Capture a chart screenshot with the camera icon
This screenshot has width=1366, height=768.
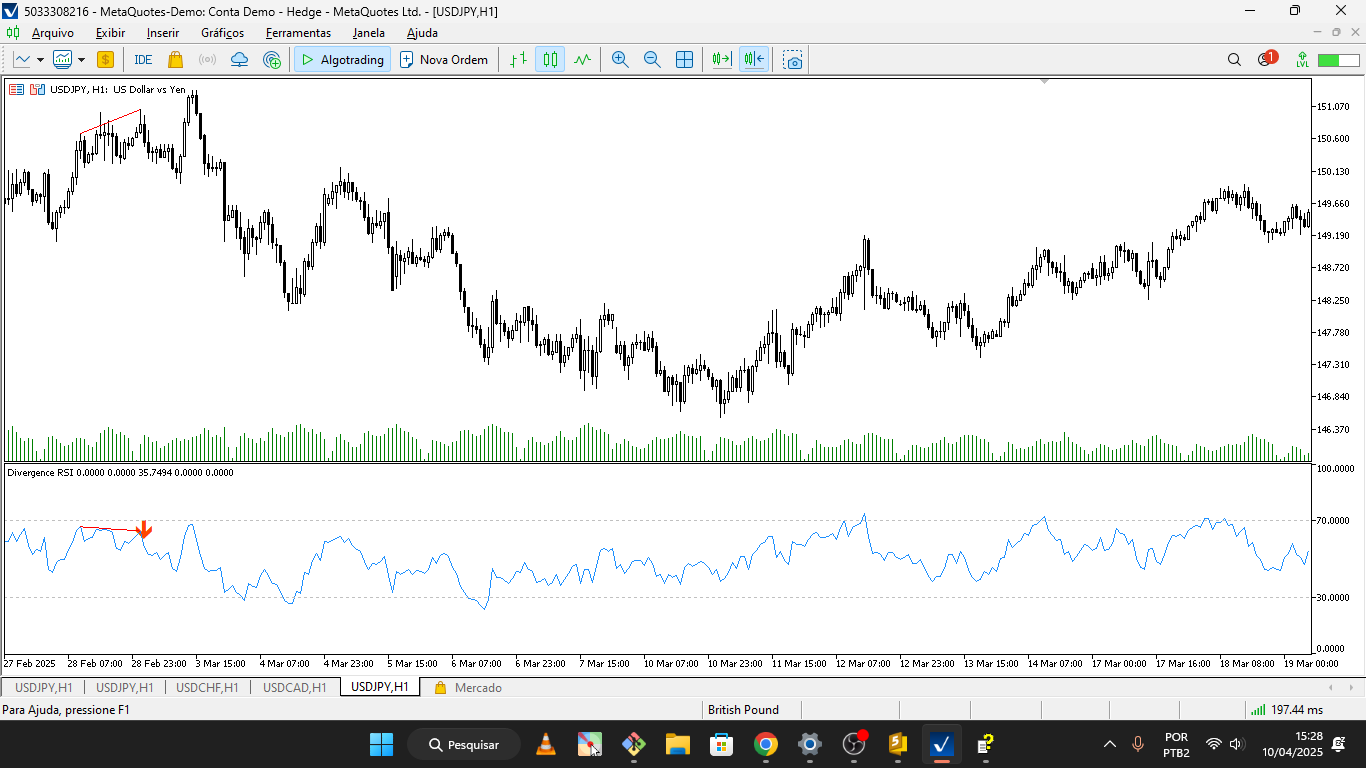tap(792, 60)
